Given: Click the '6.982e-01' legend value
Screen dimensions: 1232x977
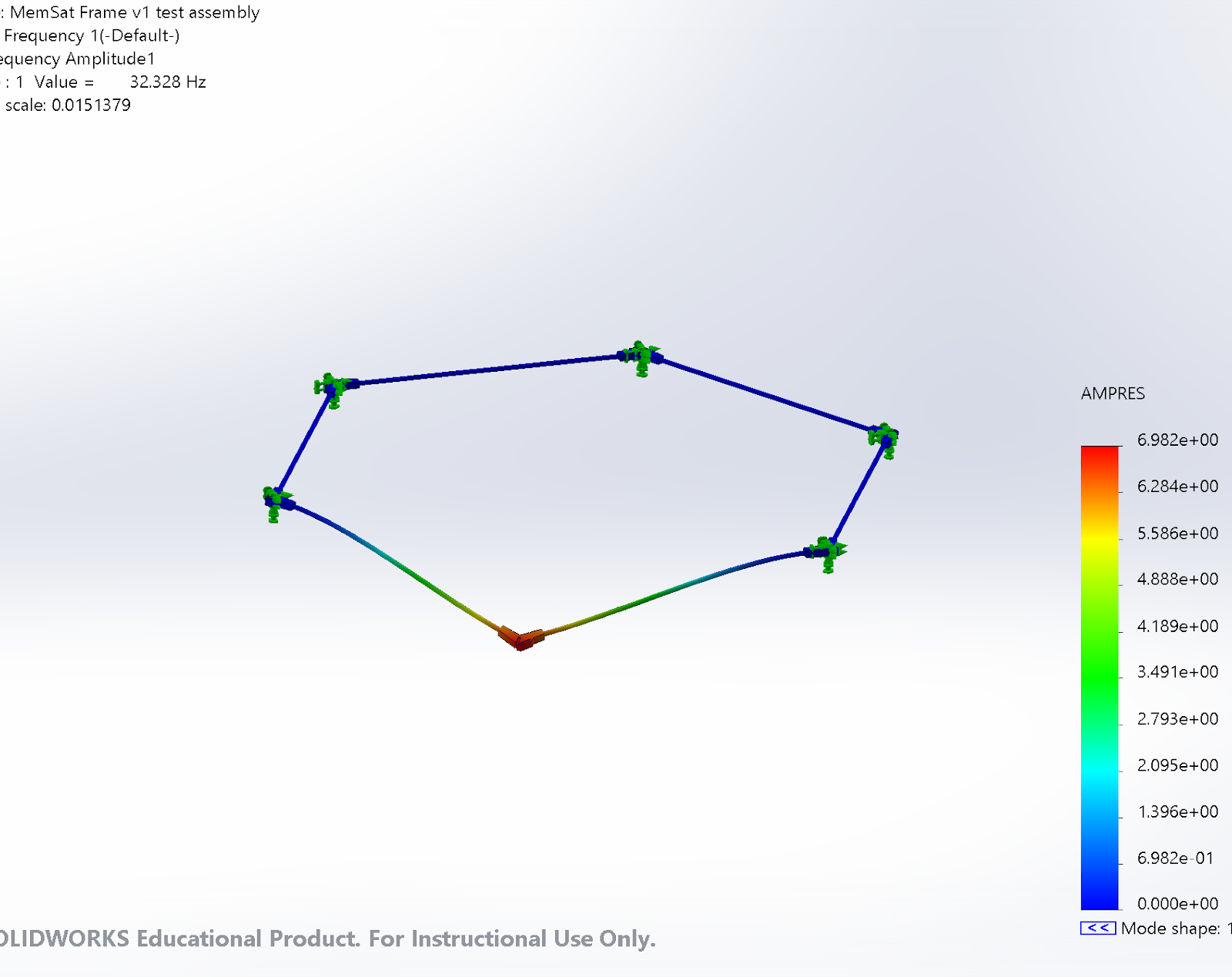Looking at the screenshot, I should point(1175,858).
